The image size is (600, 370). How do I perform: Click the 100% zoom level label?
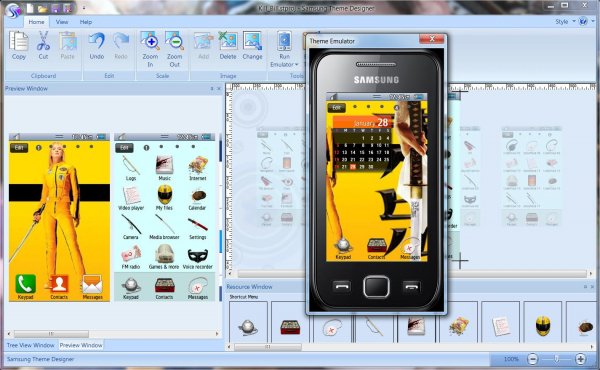(x=511, y=359)
